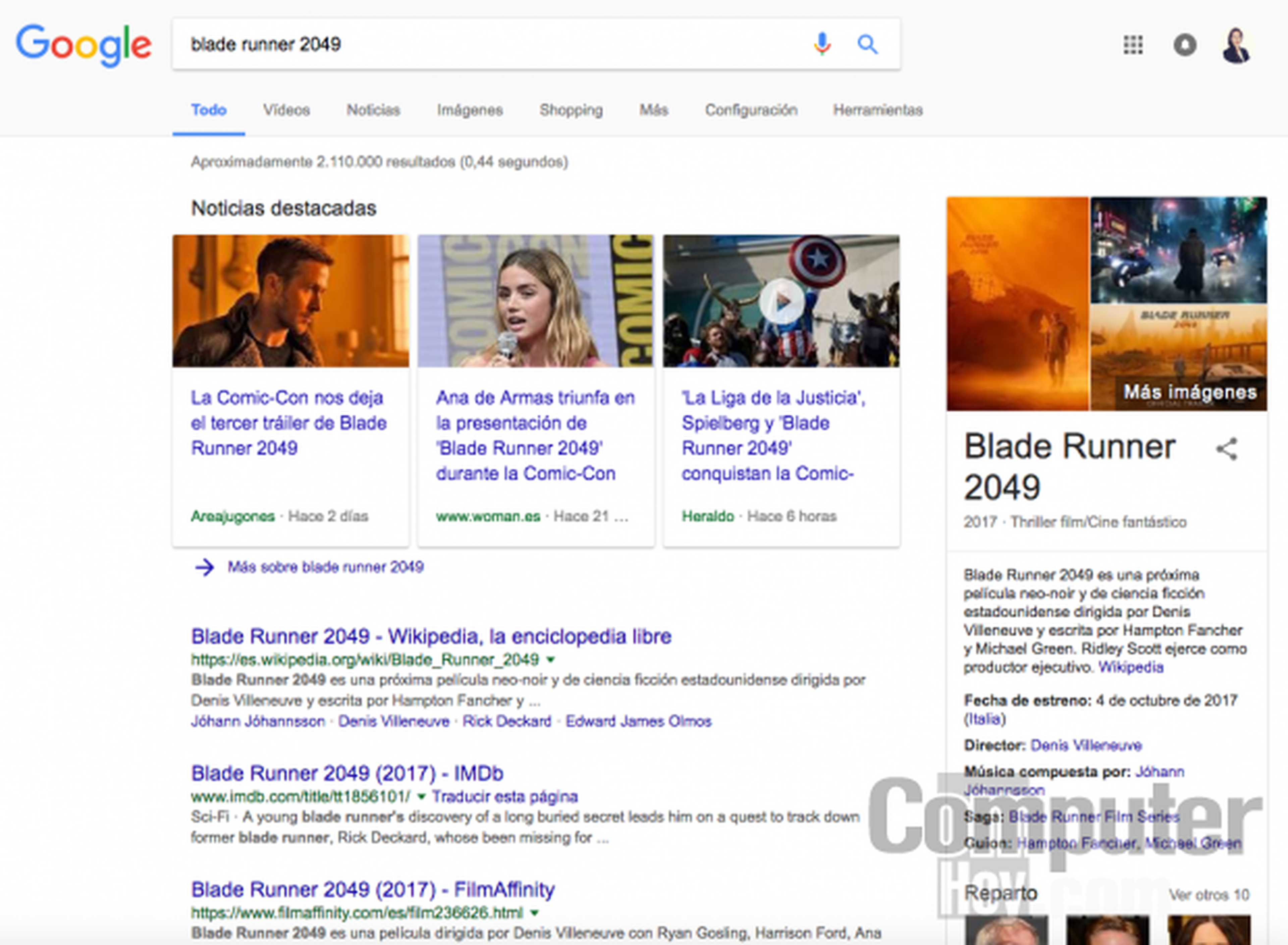Expand the Wikipedia URL dropdown arrow

(x=550, y=660)
